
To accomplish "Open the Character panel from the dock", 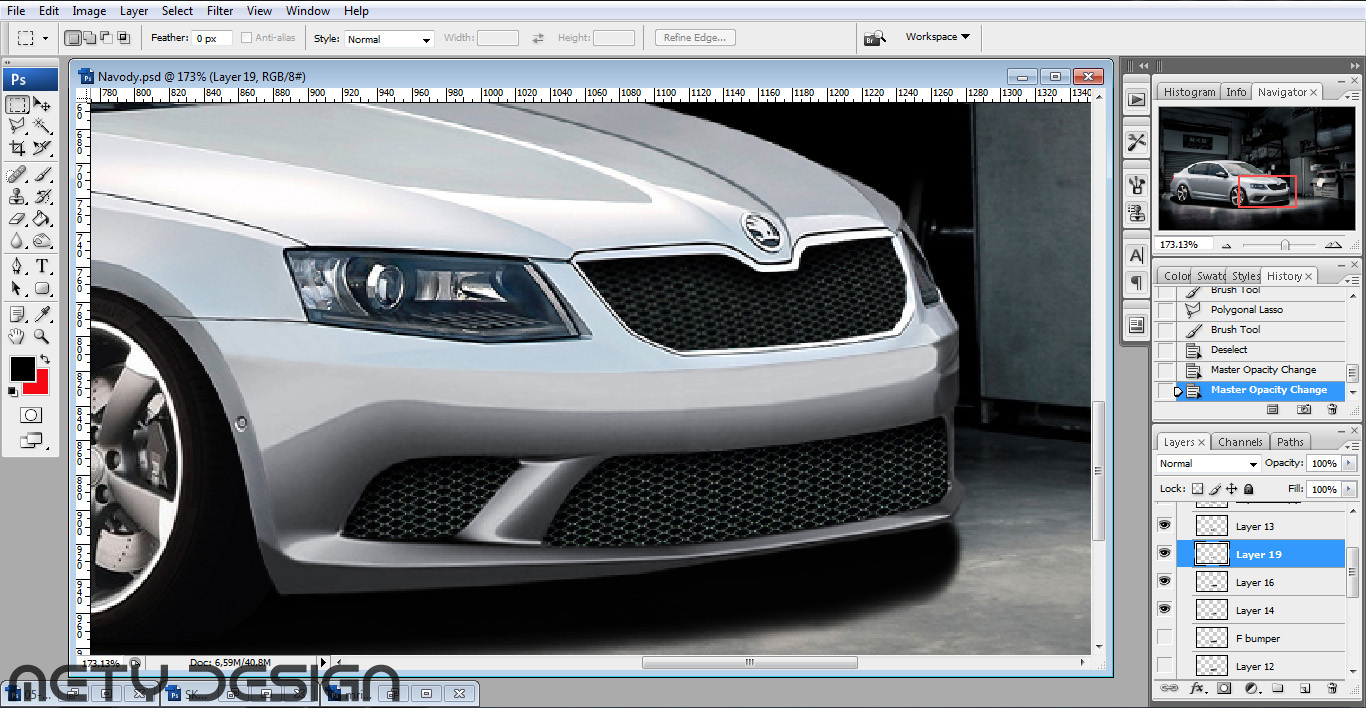I will [1137, 256].
